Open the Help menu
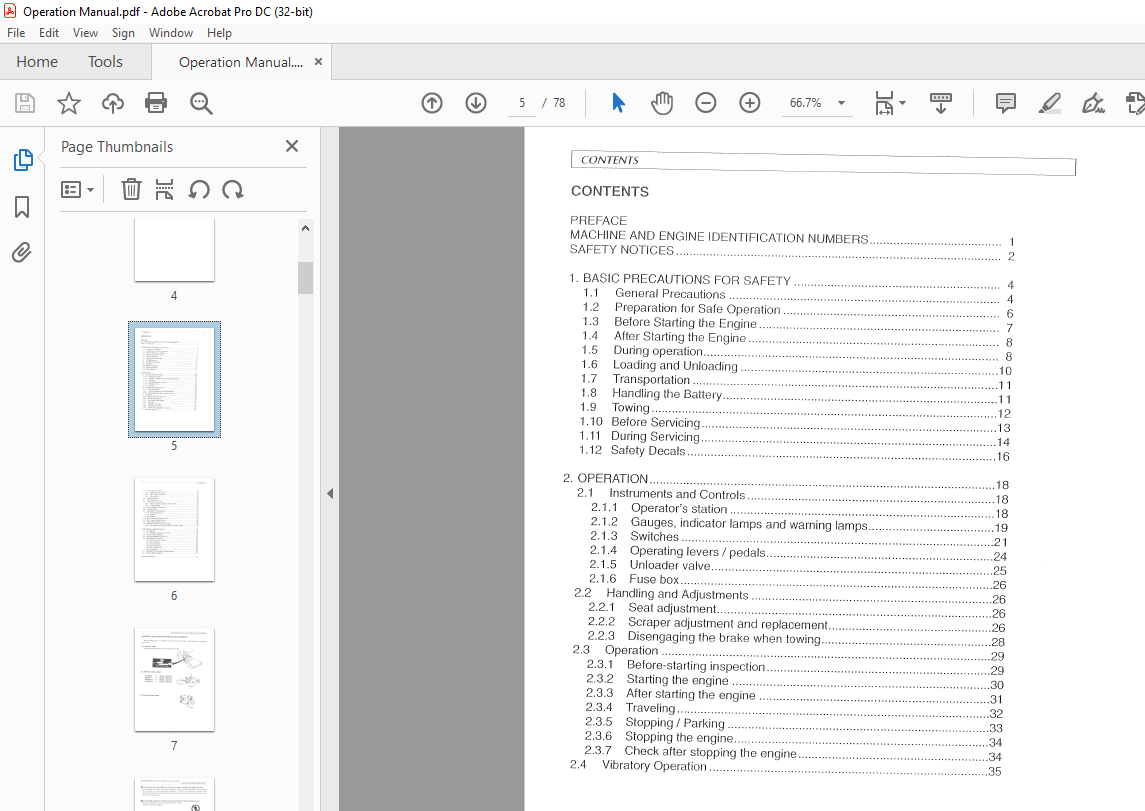The height and width of the screenshot is (811, 1145). [x=219, y=33]
